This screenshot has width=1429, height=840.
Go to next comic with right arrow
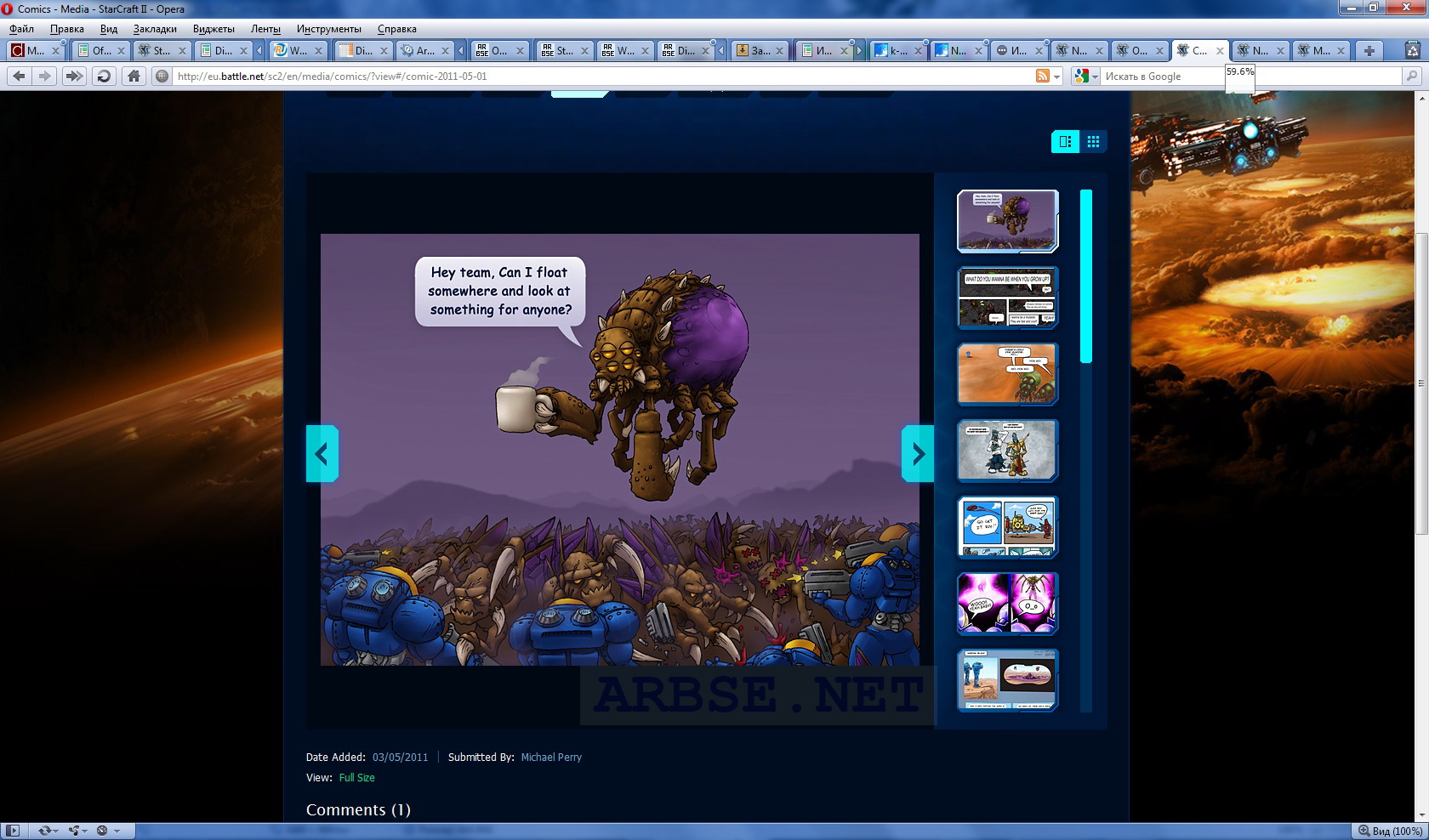(x=918, y=453)
